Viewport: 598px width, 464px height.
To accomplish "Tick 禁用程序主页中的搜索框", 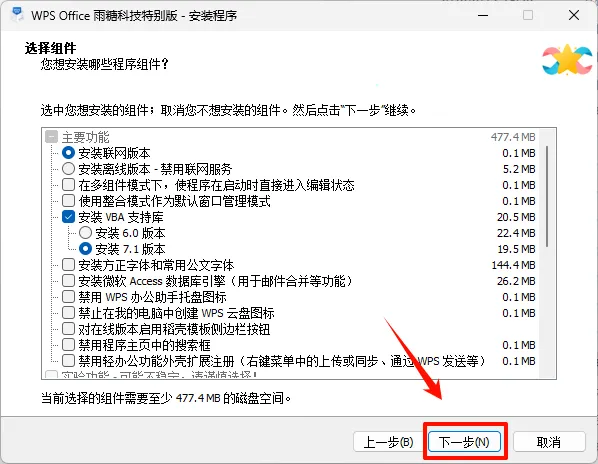I will pyautogui.click(x=68, y=345).
